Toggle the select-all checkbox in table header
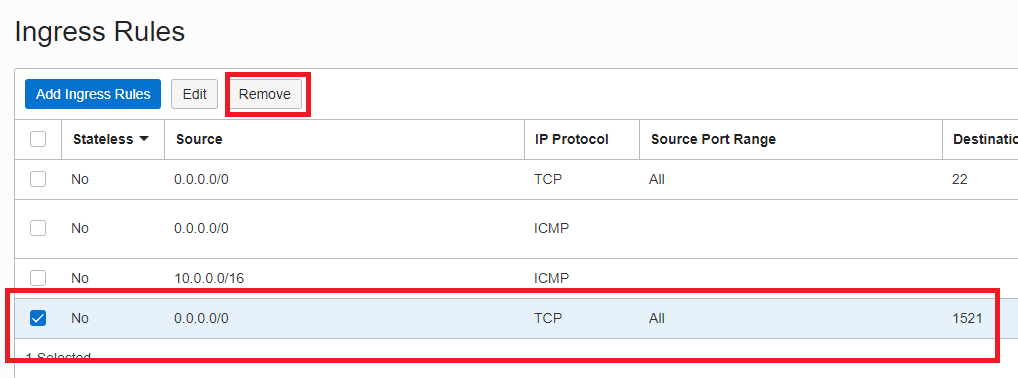 point(38,139)
